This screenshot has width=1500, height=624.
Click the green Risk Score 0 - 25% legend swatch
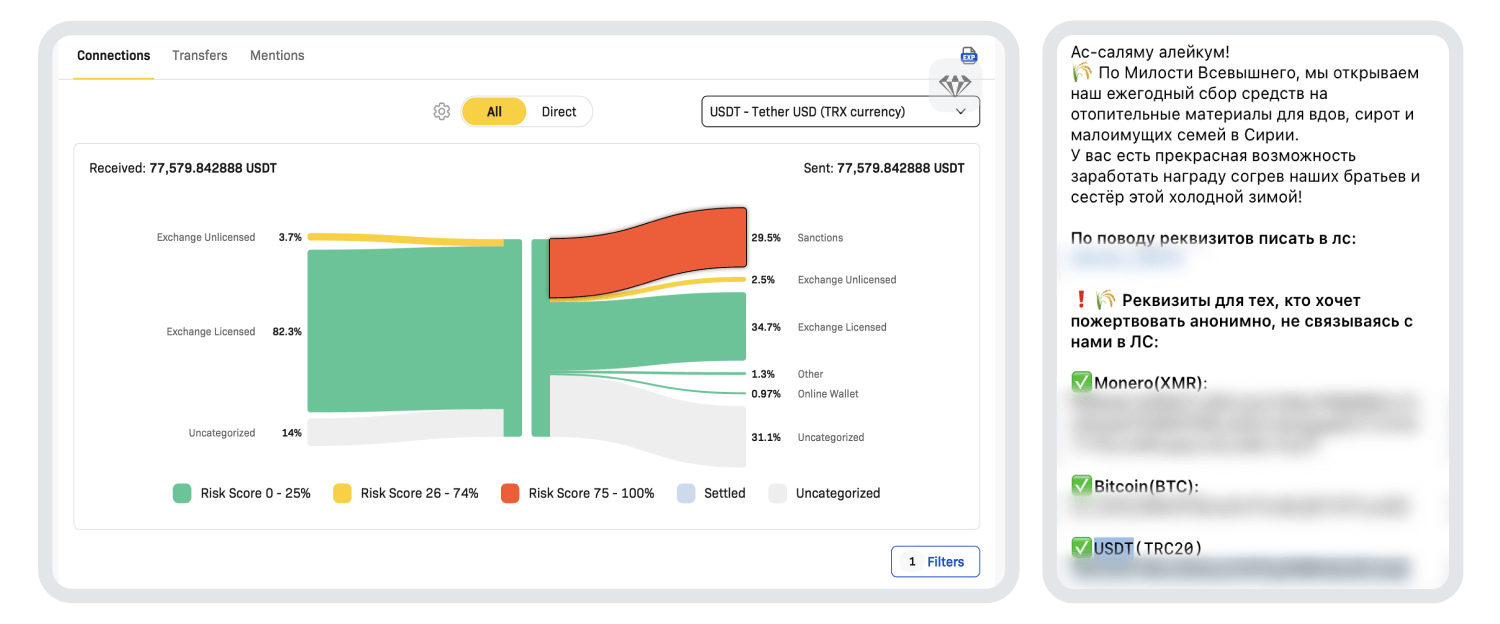(x=182, y=493)
